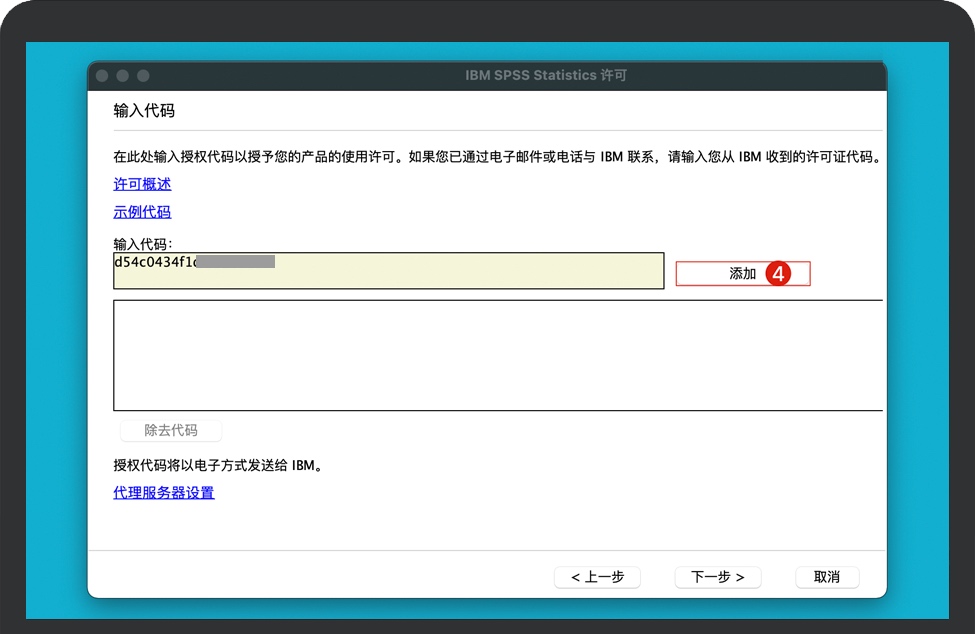975x634 pixels.
Task: Open the 代理服务器设置 link
Action: pyautogui.click(x=164, y=492)
